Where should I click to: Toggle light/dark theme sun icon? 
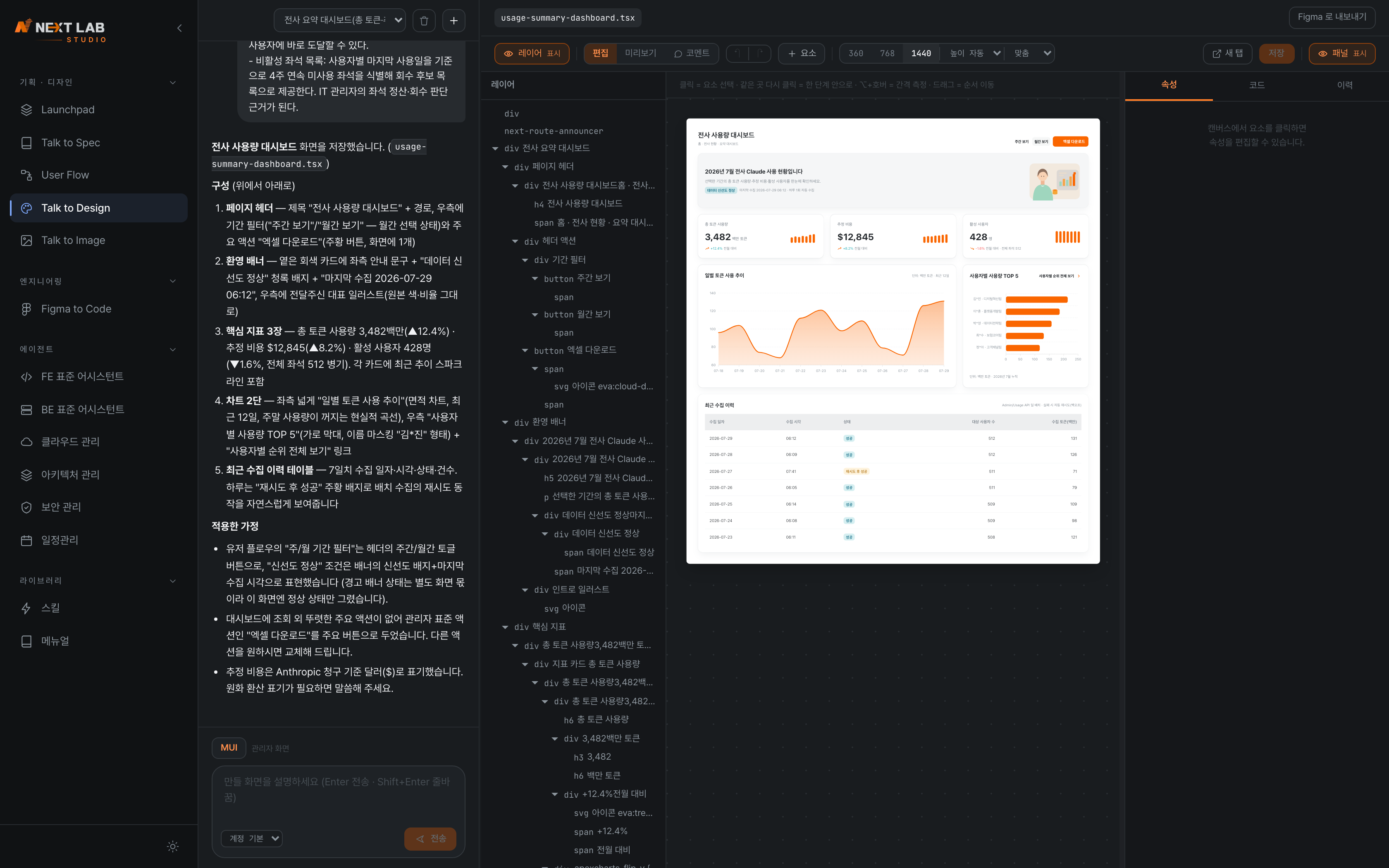coord(173,846)
